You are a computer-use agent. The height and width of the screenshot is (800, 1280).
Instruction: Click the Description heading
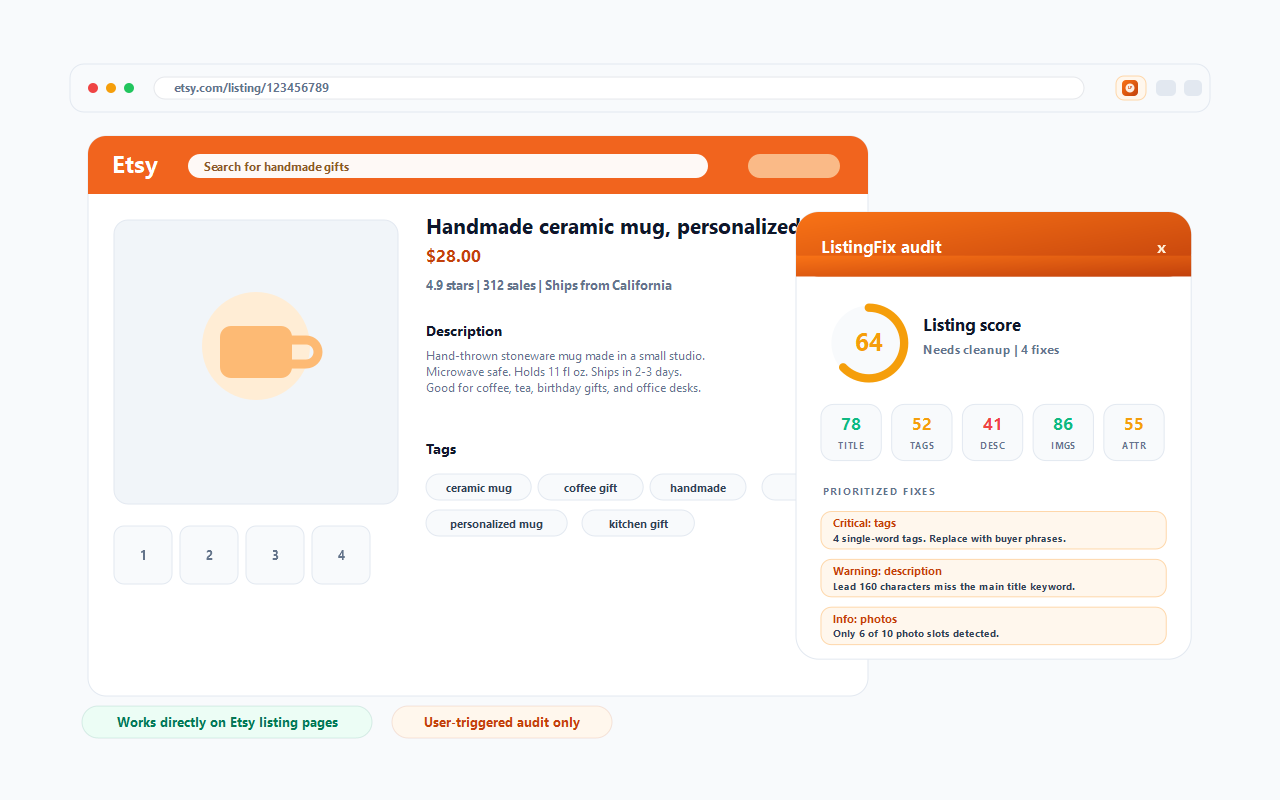coord(464,331)
